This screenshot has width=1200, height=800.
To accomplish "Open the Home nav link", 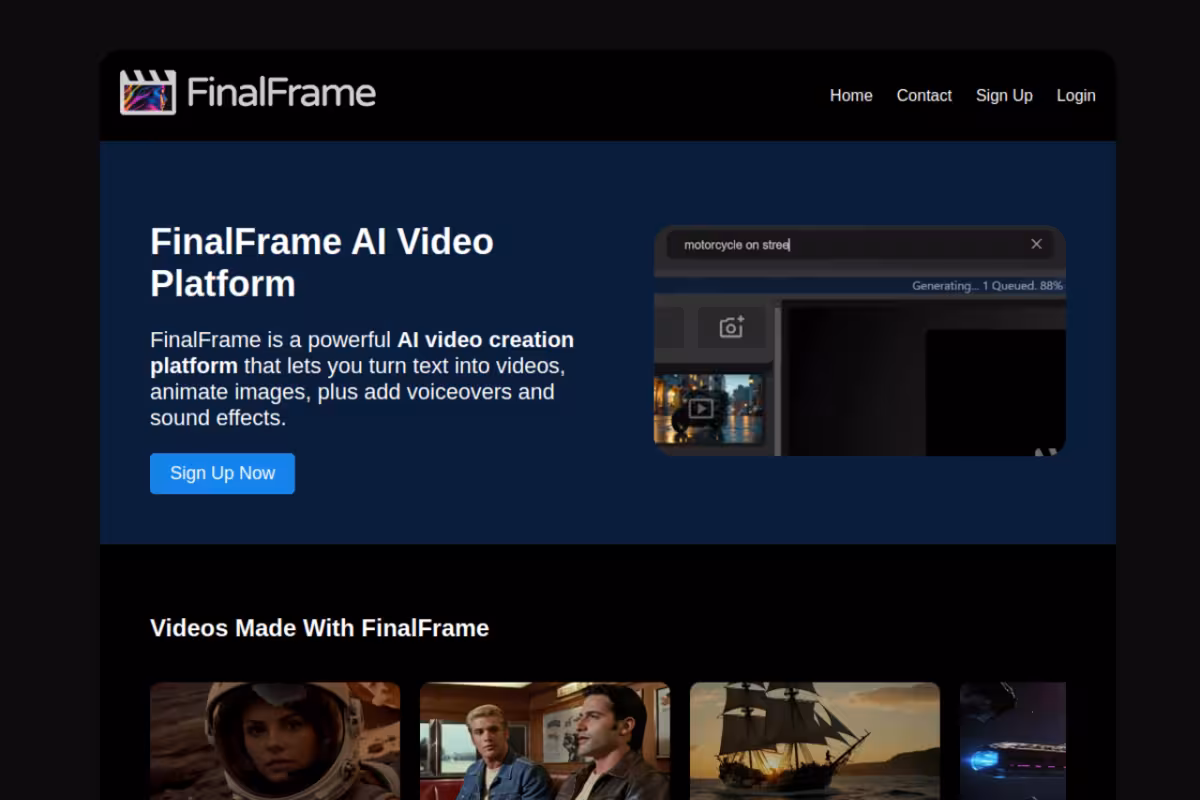I will tap(851, 95).
